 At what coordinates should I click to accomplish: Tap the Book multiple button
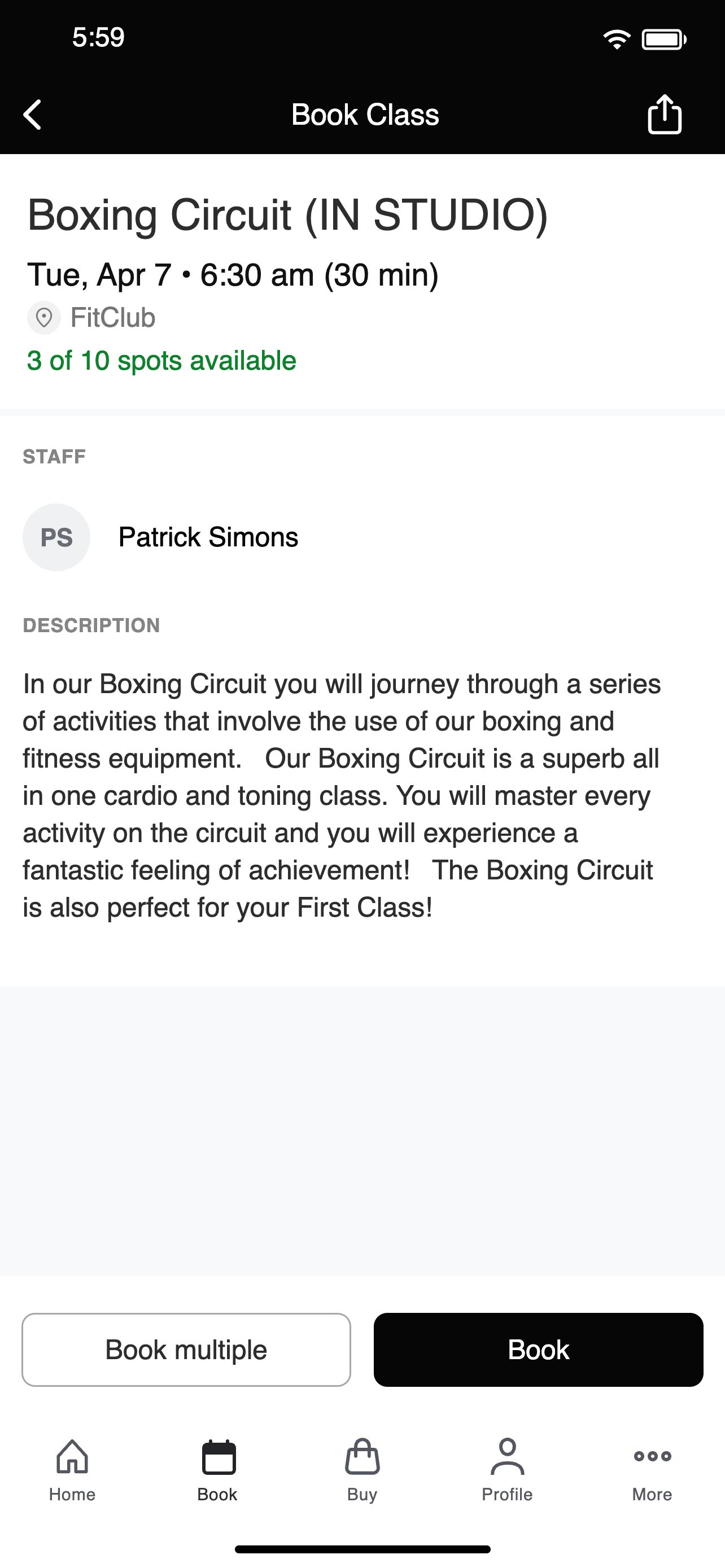tap(186, 1350)
